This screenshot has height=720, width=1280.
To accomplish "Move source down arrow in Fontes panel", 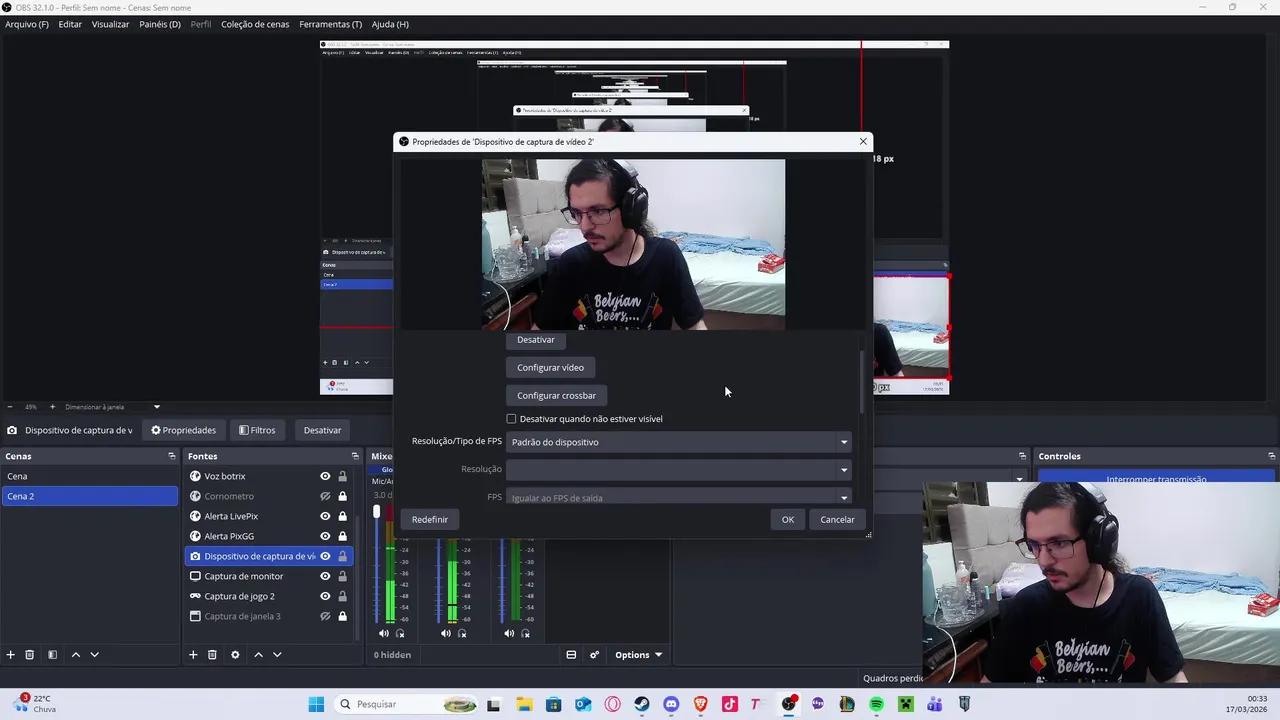I will tap(277, 655).
